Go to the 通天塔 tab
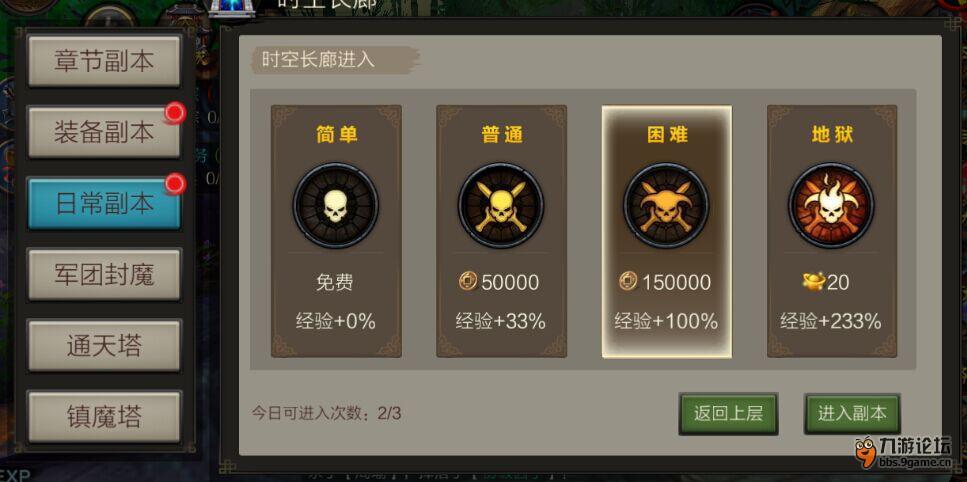This screenshot has width=967, height=482. pos(104,346)
